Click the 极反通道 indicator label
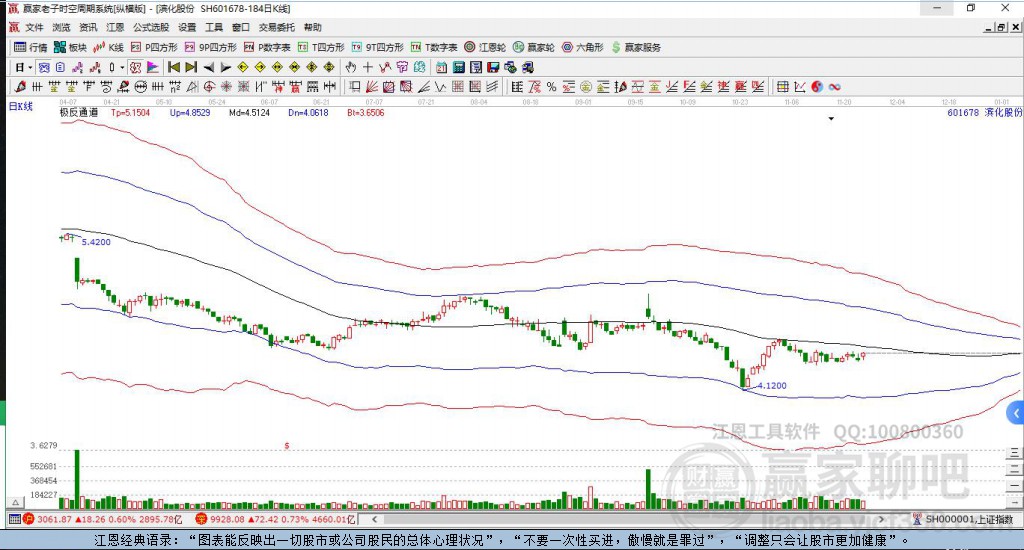Viewport: 1024px width, 550px height. [x=78, y=113]
